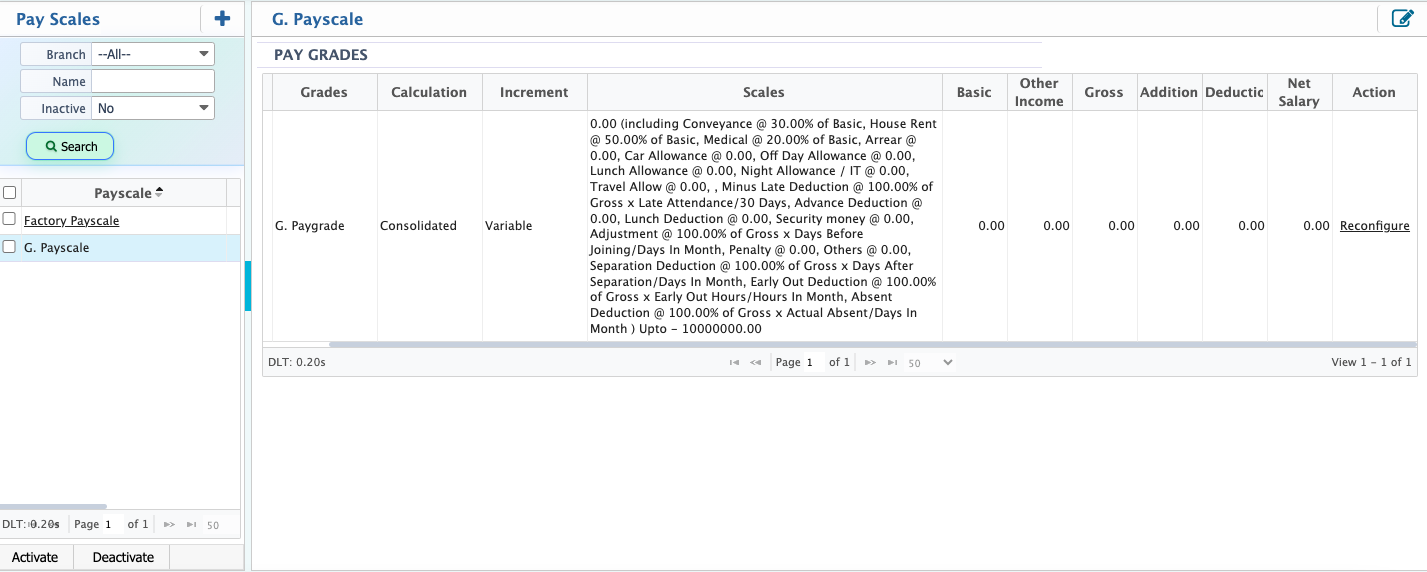
Task: Click the View 1 - 1 of 1 status
Action: point(1371,362)
